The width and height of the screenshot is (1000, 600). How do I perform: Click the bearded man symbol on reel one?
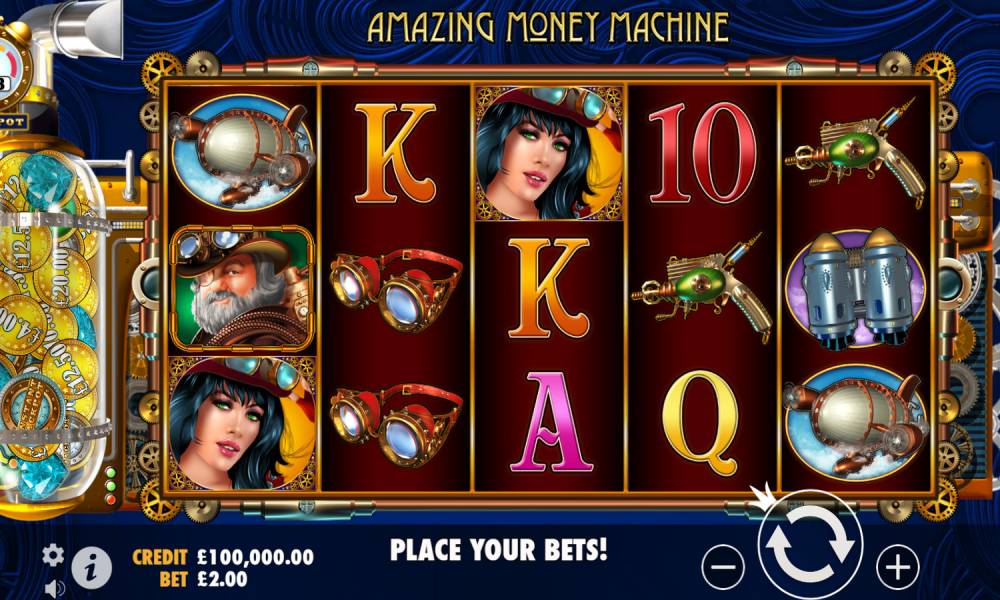coord(242,288)
